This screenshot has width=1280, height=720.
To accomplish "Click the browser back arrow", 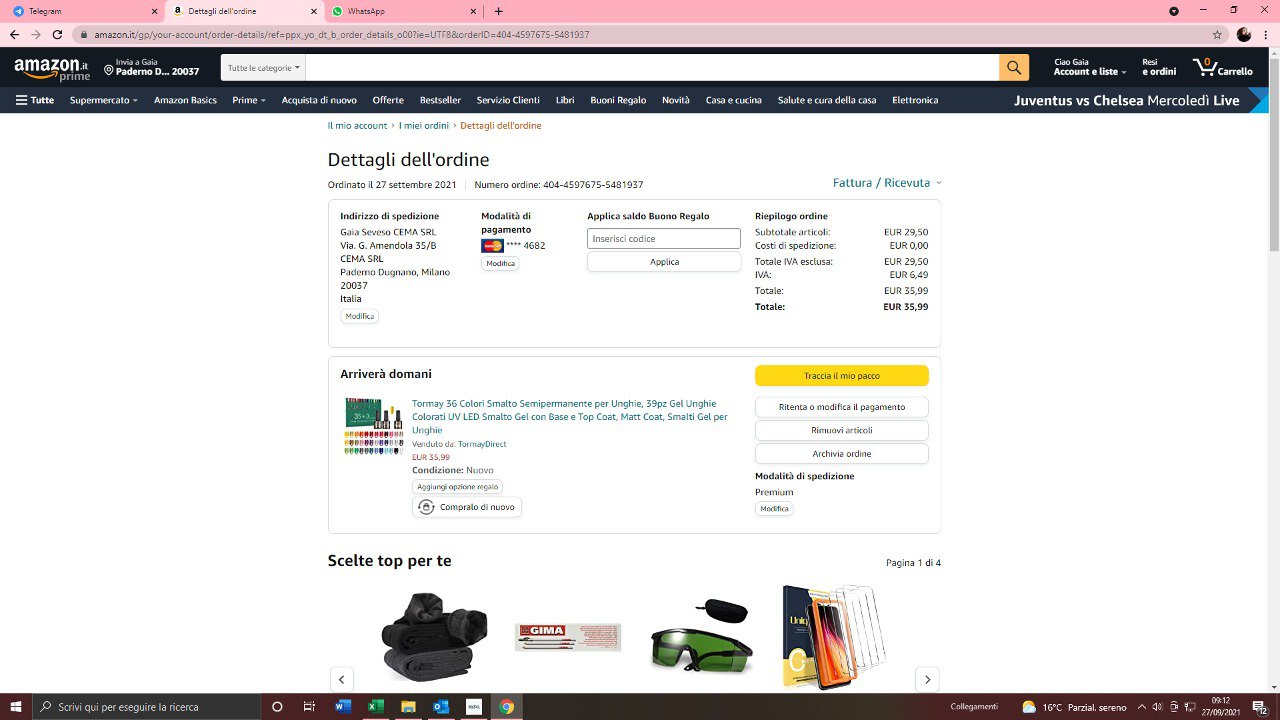I will [x=14, y=34].
